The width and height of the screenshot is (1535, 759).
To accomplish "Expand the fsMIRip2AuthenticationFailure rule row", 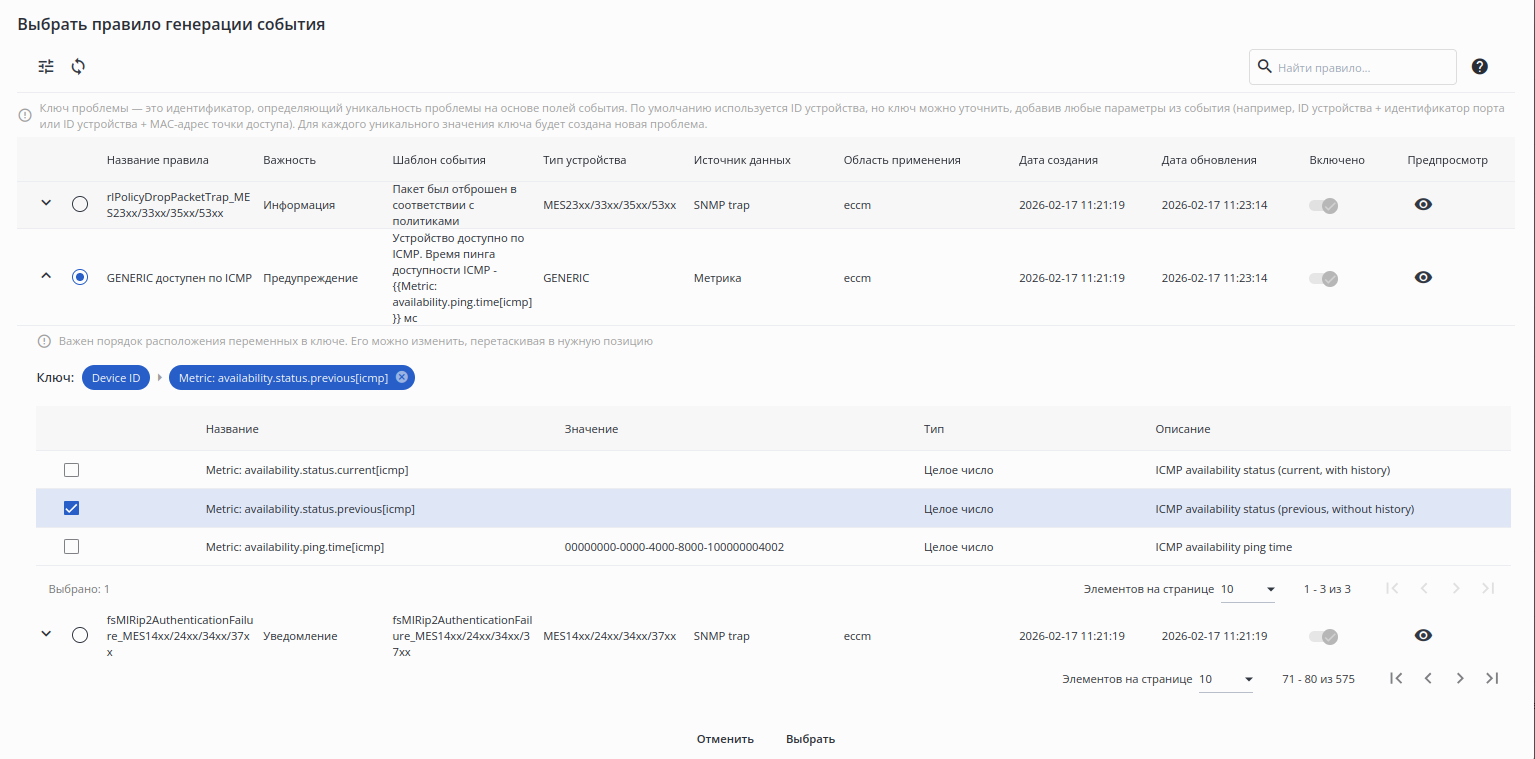I will [46, 634].
